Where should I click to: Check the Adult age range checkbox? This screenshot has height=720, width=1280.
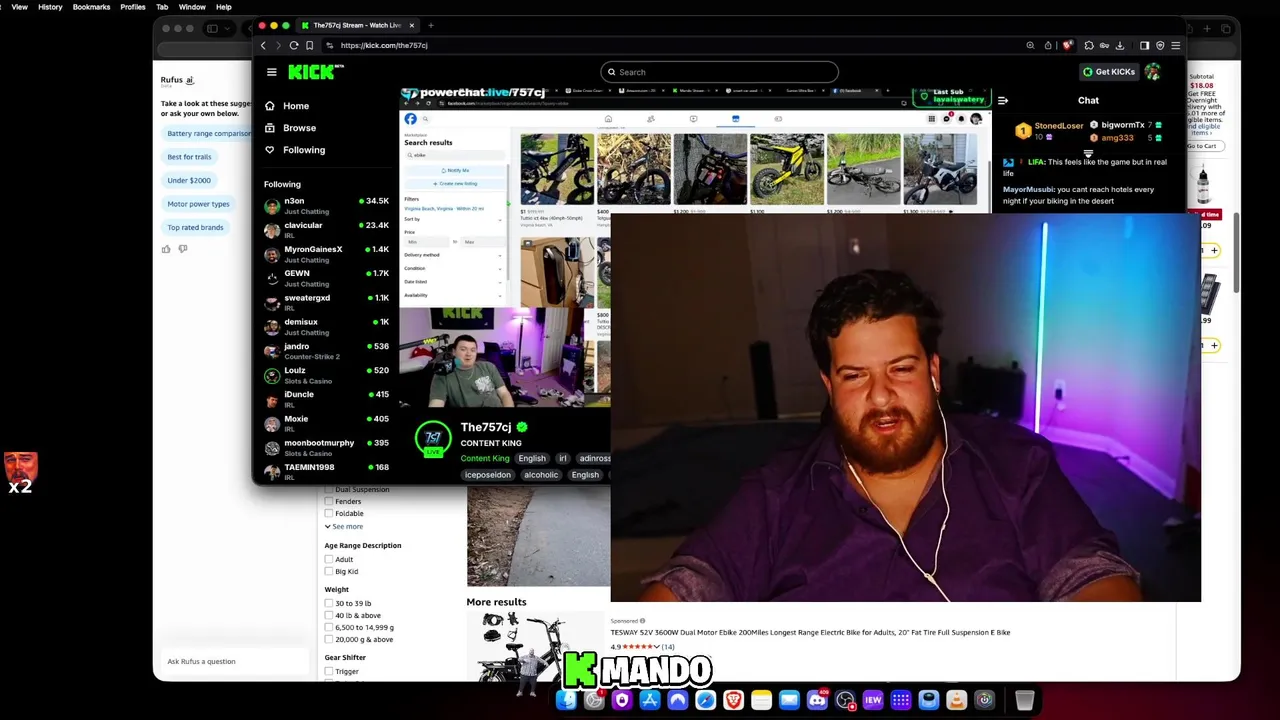click(x=329, y=559)
